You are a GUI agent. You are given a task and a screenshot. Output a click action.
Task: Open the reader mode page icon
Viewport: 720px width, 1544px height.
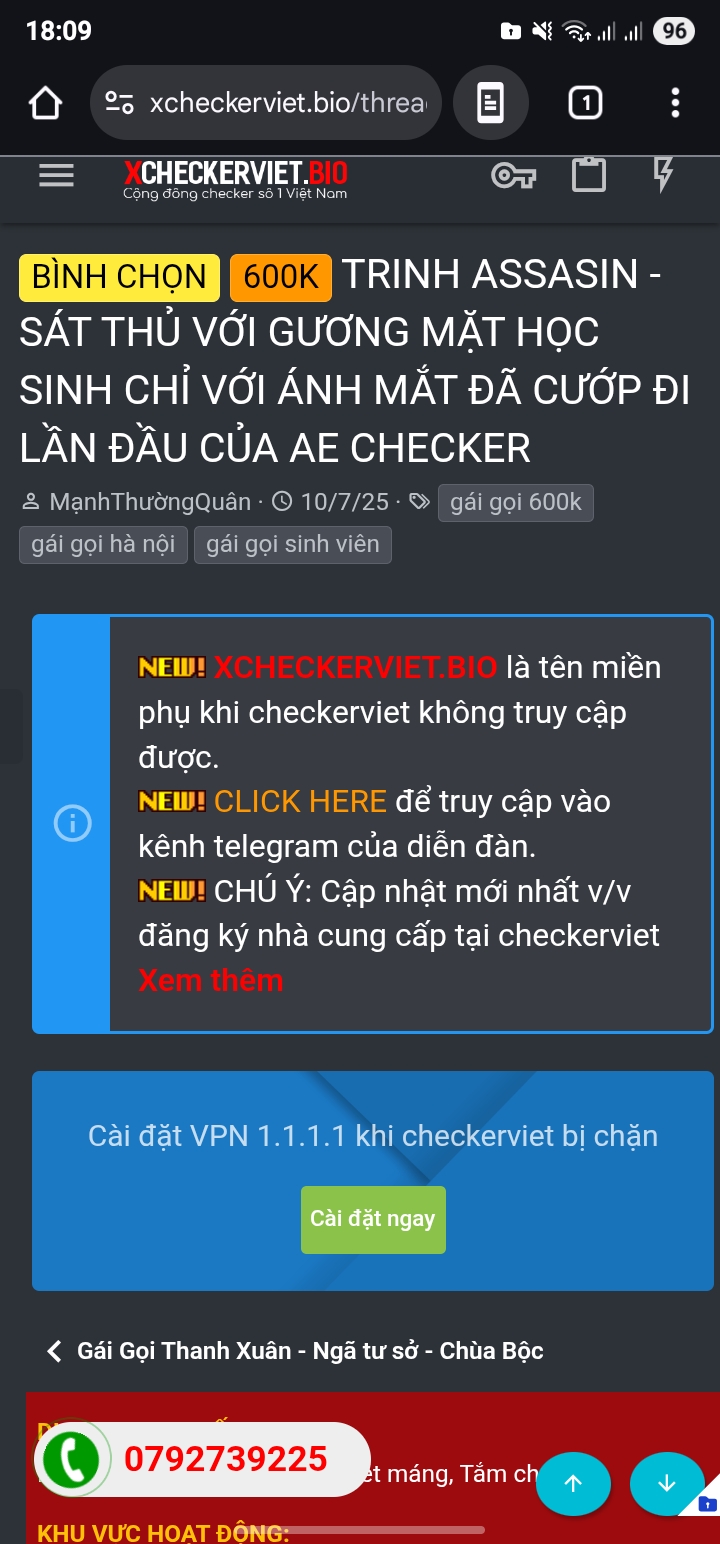coord(490,102)
